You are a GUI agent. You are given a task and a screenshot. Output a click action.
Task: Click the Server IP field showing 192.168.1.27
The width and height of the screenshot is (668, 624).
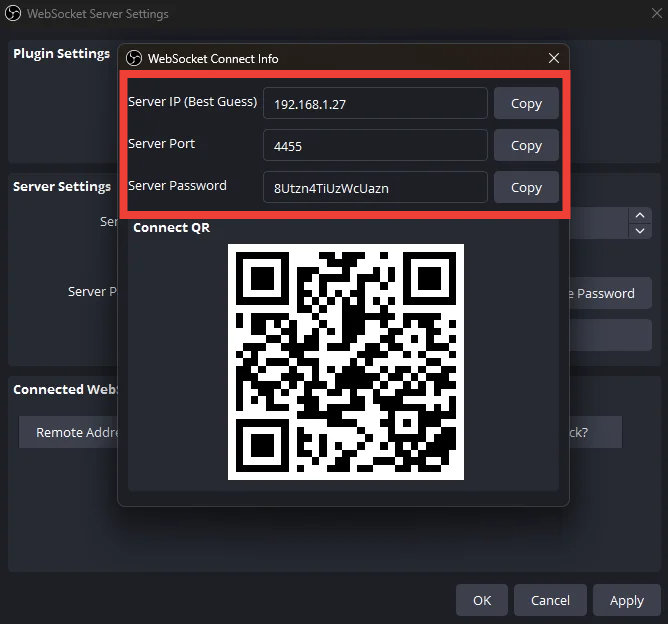[x=375, y=103]
